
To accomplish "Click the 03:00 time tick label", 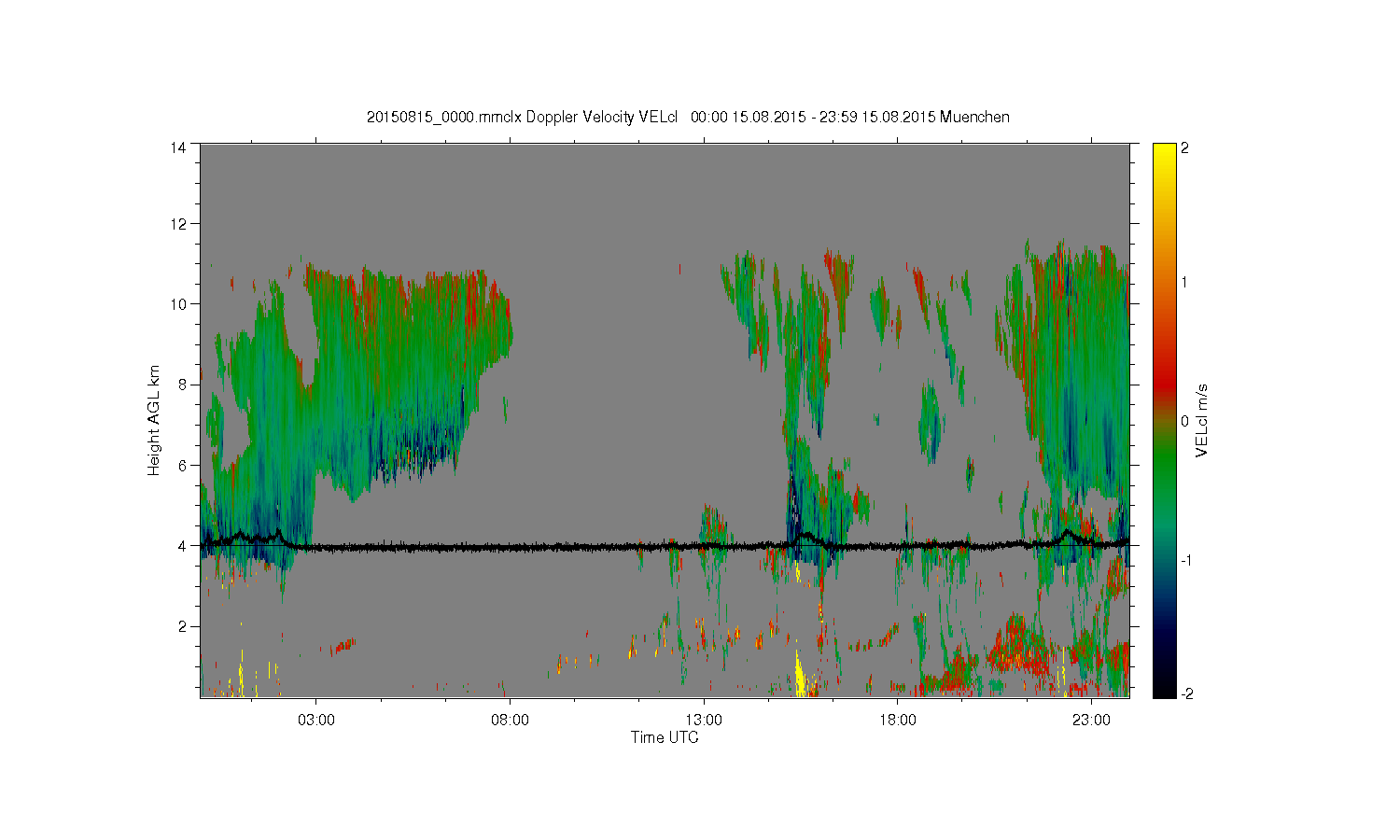I will [315, 721].
